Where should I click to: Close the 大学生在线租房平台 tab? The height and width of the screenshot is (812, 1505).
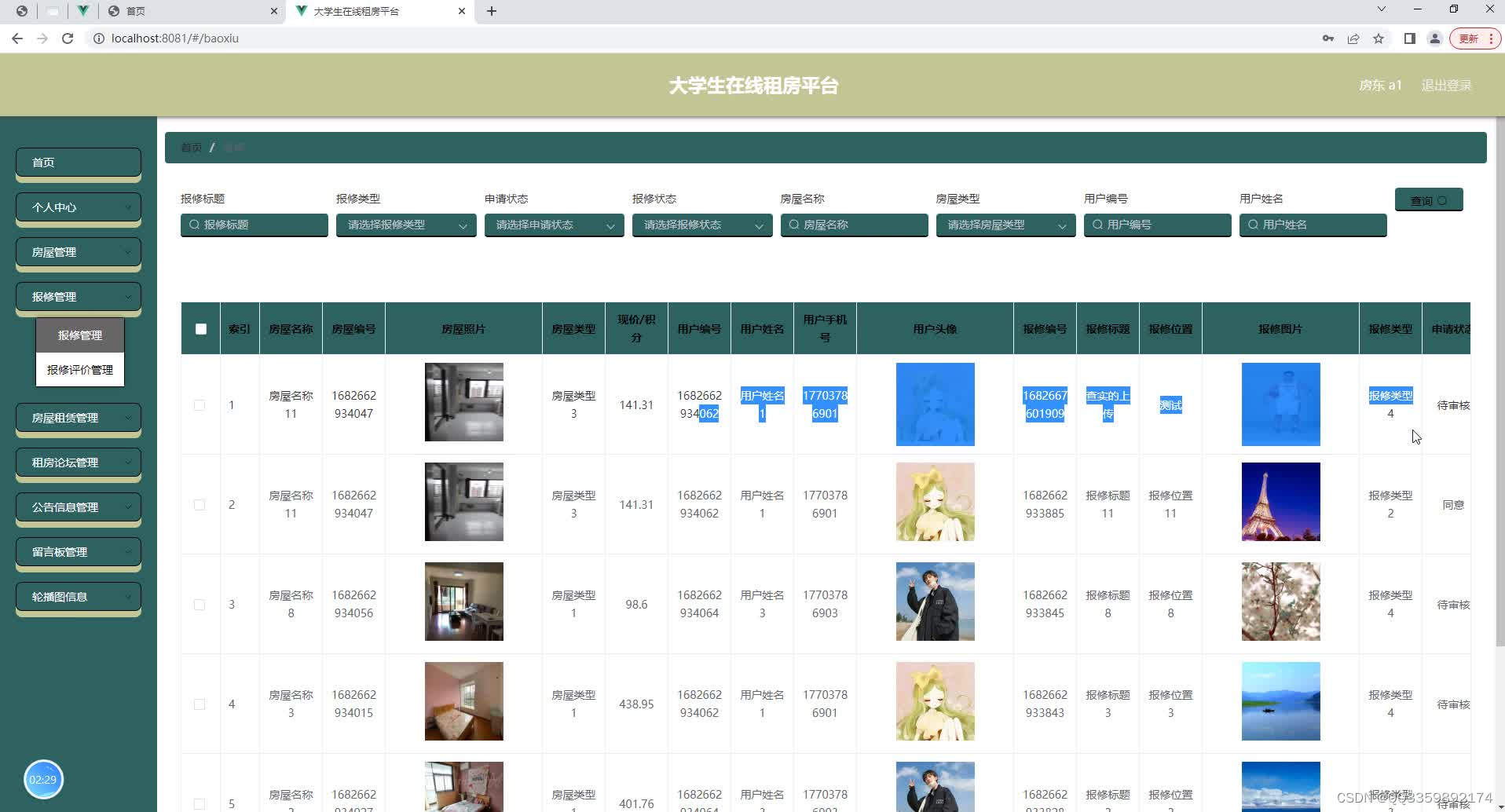(462, 11)
